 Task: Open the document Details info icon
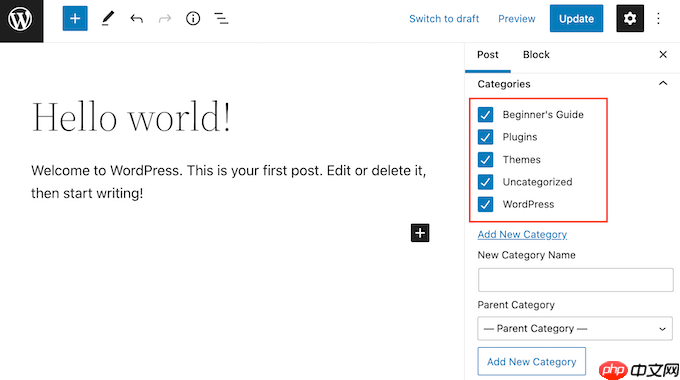pyautogui.click(x=193, y=19)
